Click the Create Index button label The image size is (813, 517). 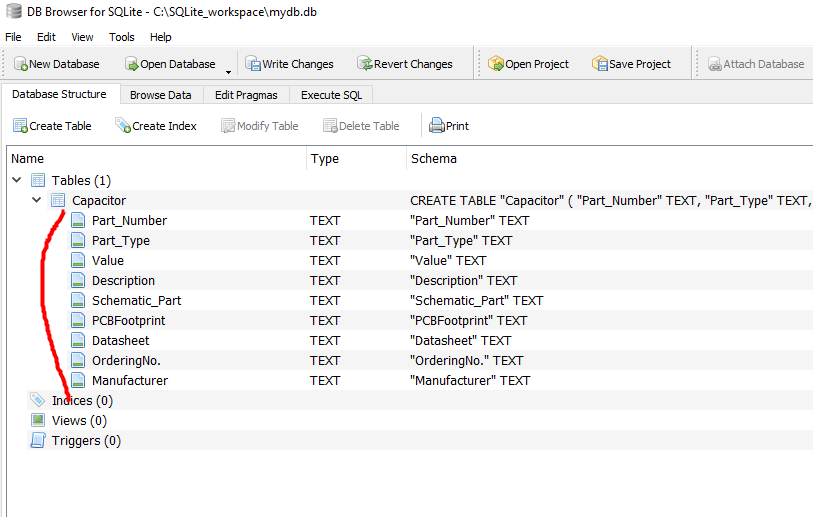tap(164, 126)
